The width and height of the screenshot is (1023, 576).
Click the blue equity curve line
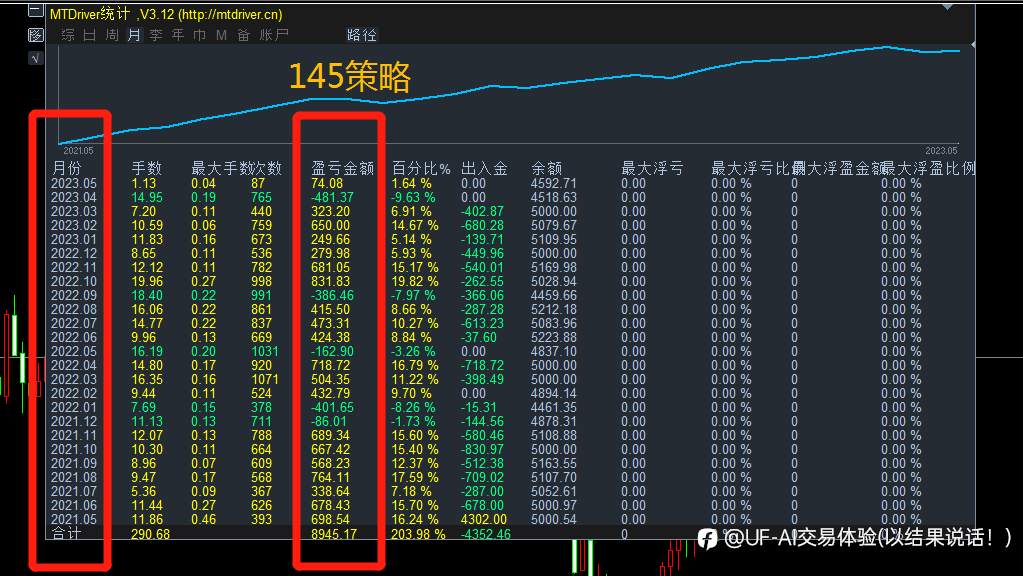coord(509,88)
